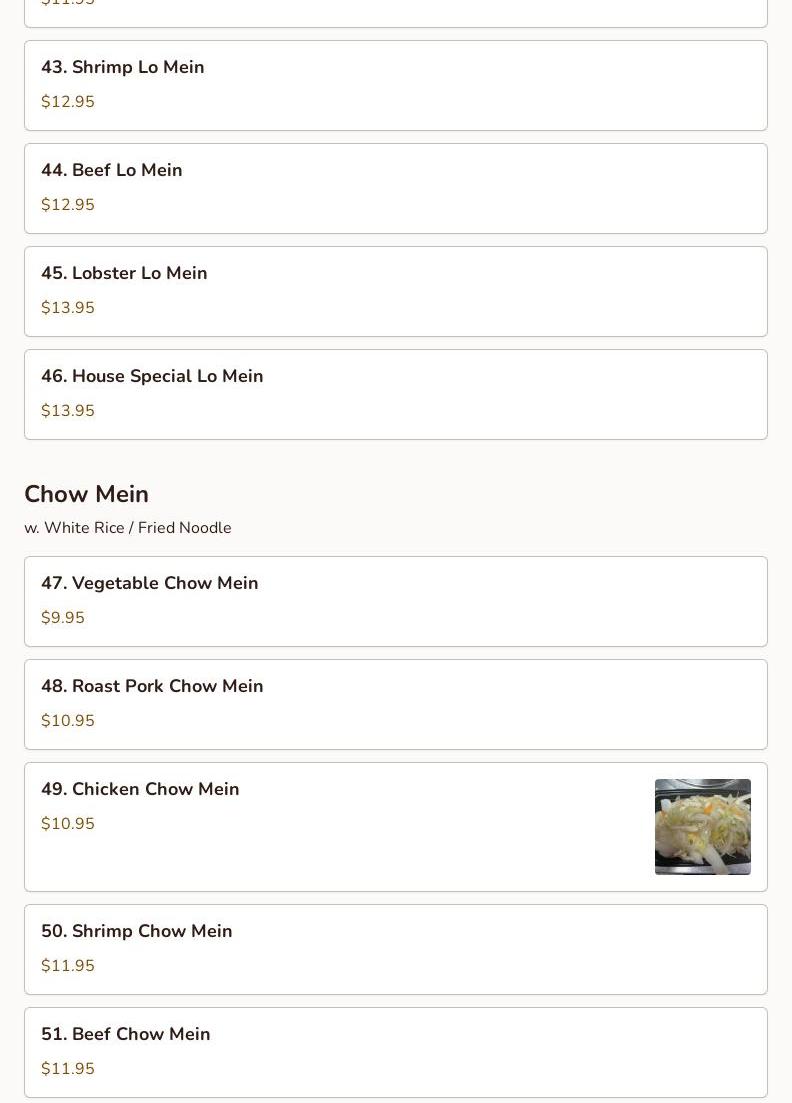
Task: Open 51. Beef Chow Mein
Action: (395, 1052)
